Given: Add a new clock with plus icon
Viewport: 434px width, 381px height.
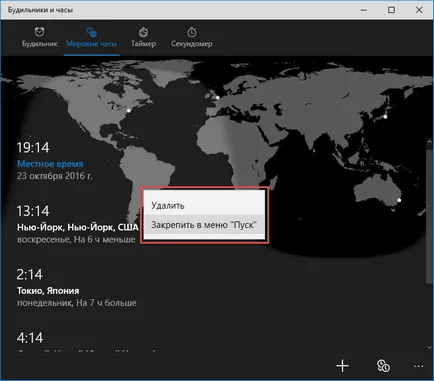Looking at the screenshot, I should (342, 366).
